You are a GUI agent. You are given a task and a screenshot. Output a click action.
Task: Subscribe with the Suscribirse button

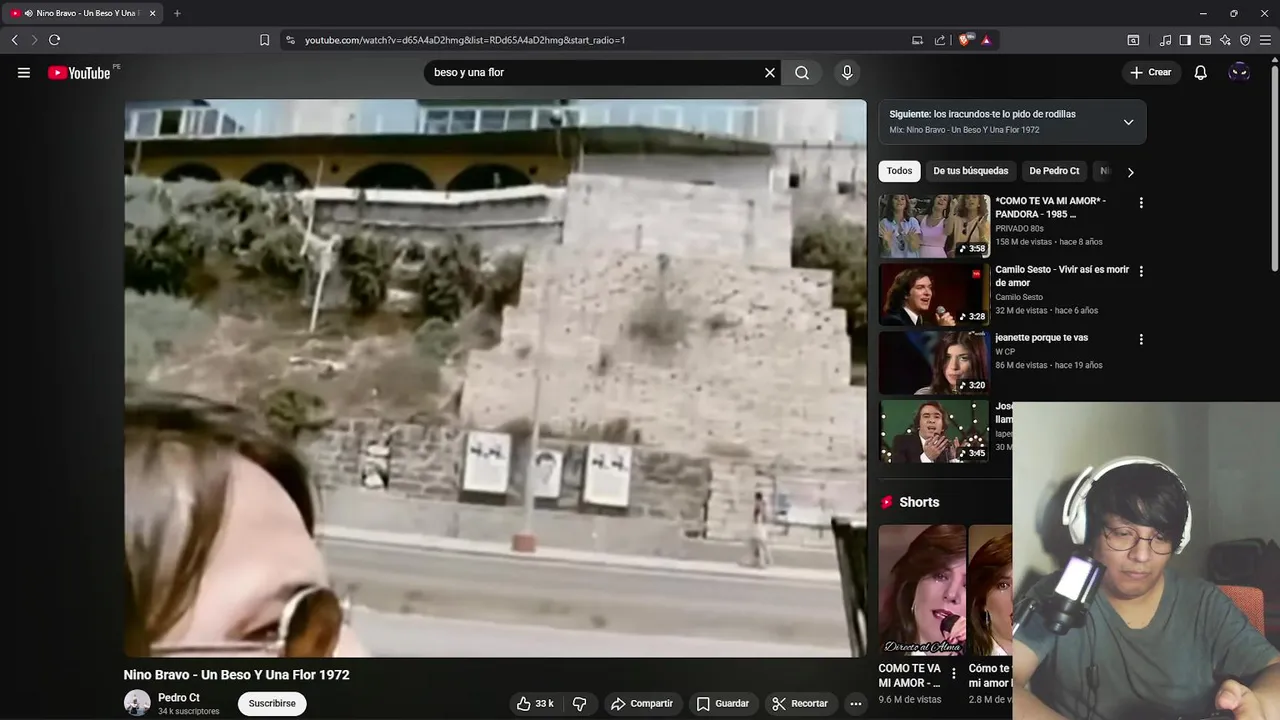pyautogui.click(x=272, y=703)
